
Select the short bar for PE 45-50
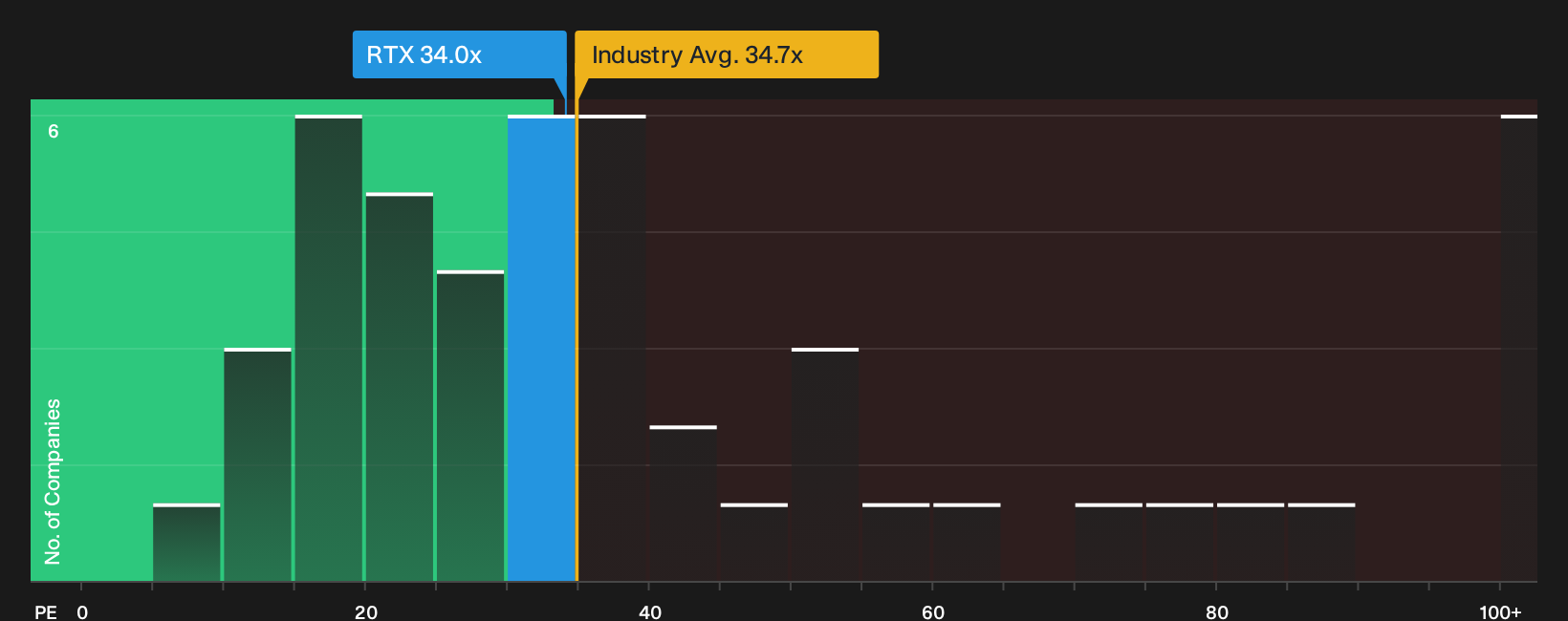click(x=754, y=542)
